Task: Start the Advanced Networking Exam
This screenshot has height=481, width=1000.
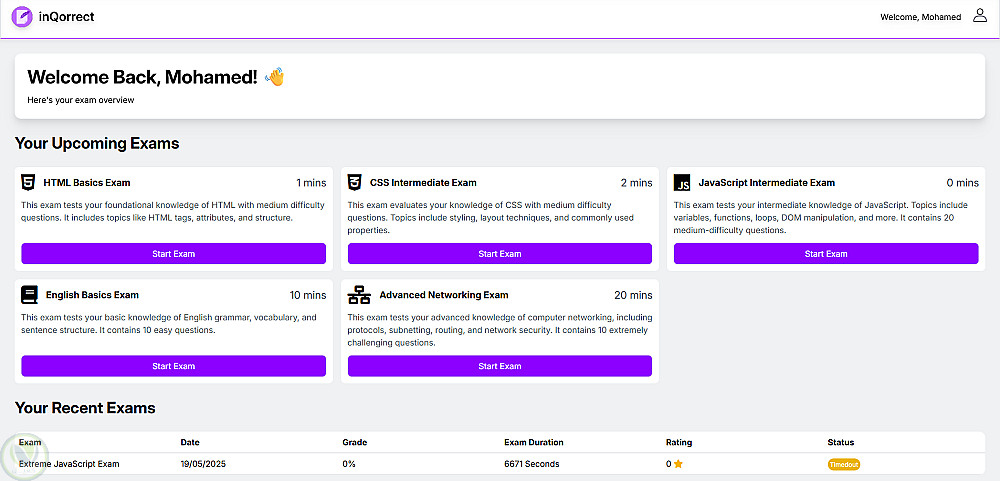Action: coord(499,366)
